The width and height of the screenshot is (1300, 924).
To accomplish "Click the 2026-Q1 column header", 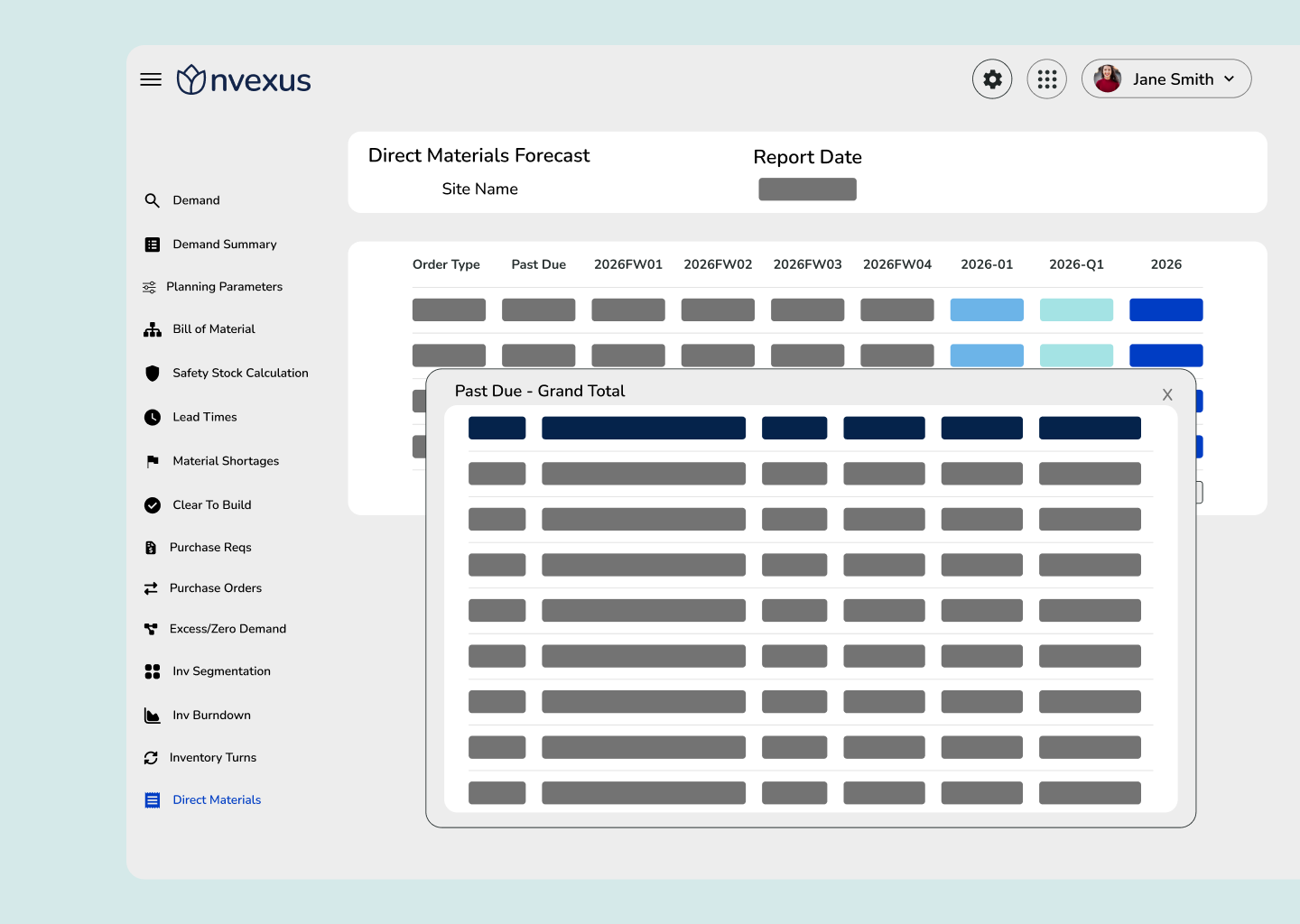I will tap(1076, 264).
